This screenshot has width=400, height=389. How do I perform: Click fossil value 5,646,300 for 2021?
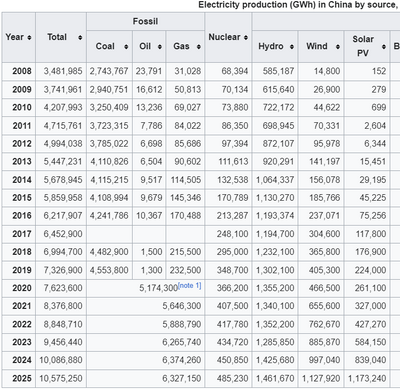[182, 306]
